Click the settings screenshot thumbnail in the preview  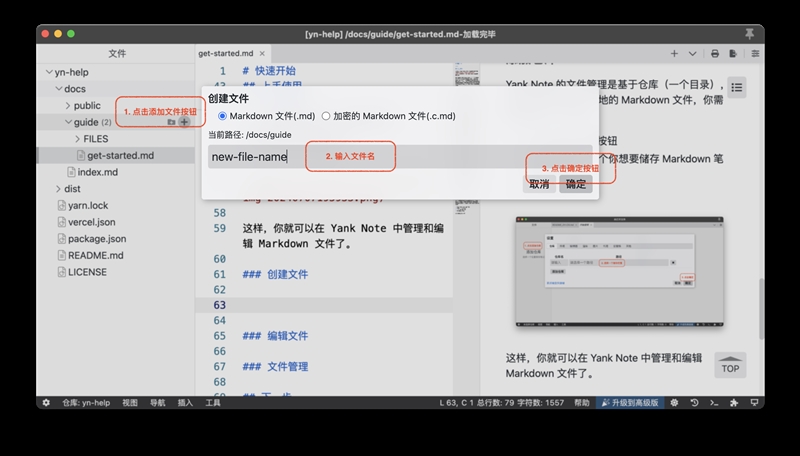click(619, 272)
